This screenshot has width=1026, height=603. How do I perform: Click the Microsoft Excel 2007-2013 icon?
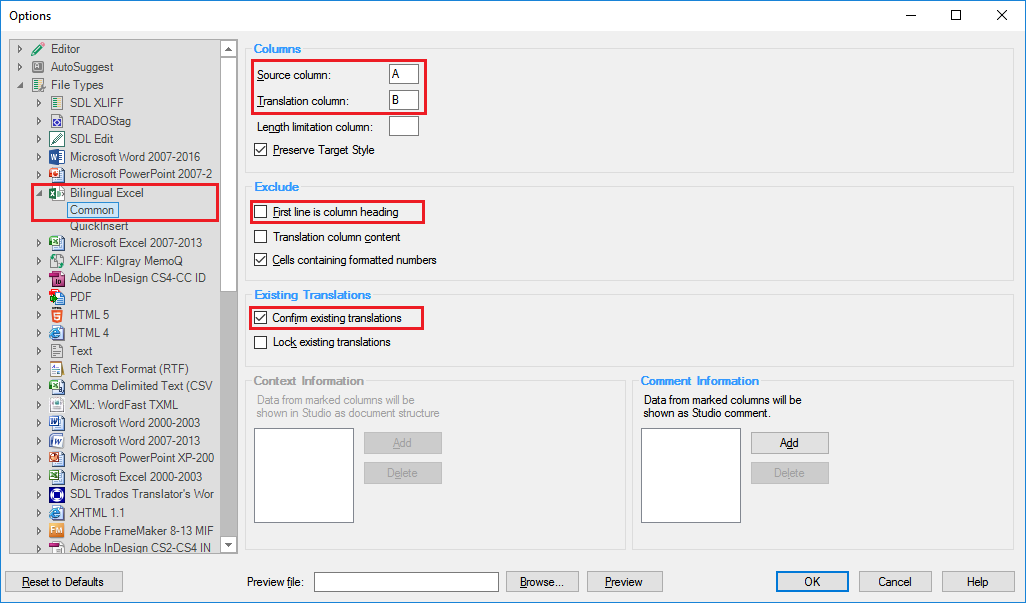tap(57, 243)
